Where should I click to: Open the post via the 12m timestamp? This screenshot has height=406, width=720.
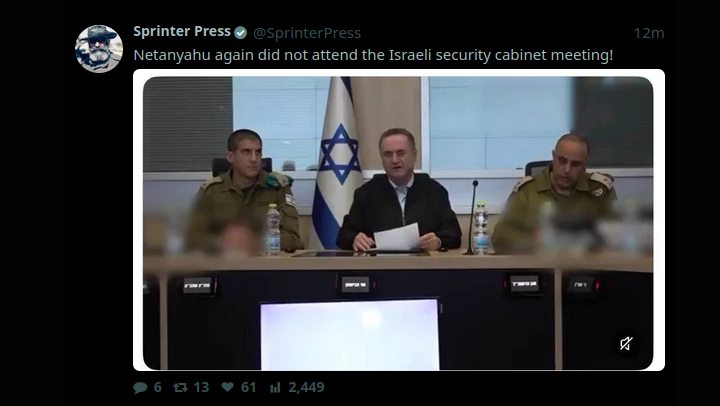(x=649, y=33)
